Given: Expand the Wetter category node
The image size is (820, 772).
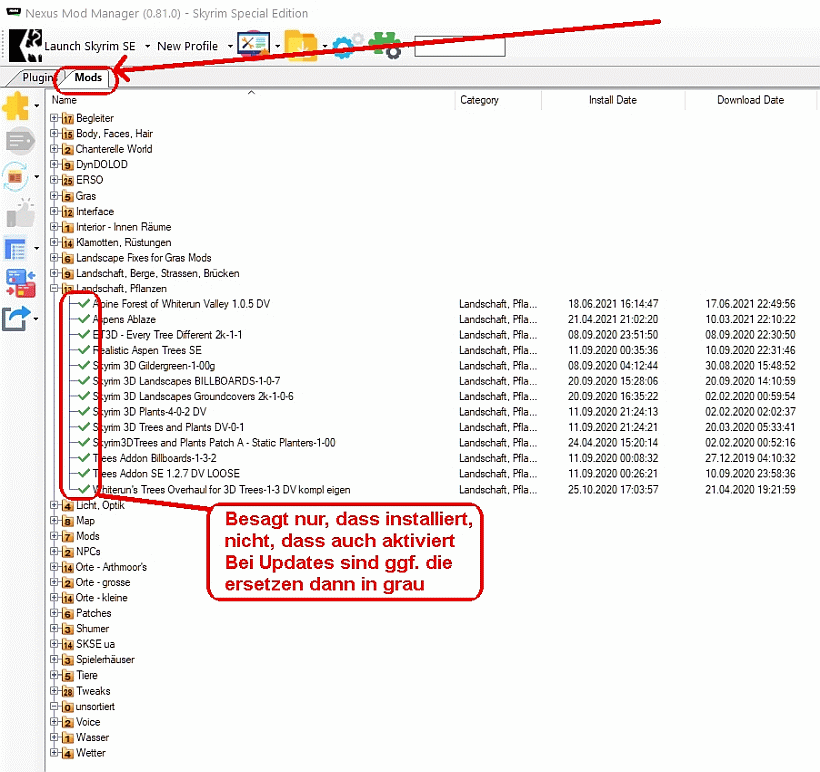Looking at the screenshot, I should 55,753.
